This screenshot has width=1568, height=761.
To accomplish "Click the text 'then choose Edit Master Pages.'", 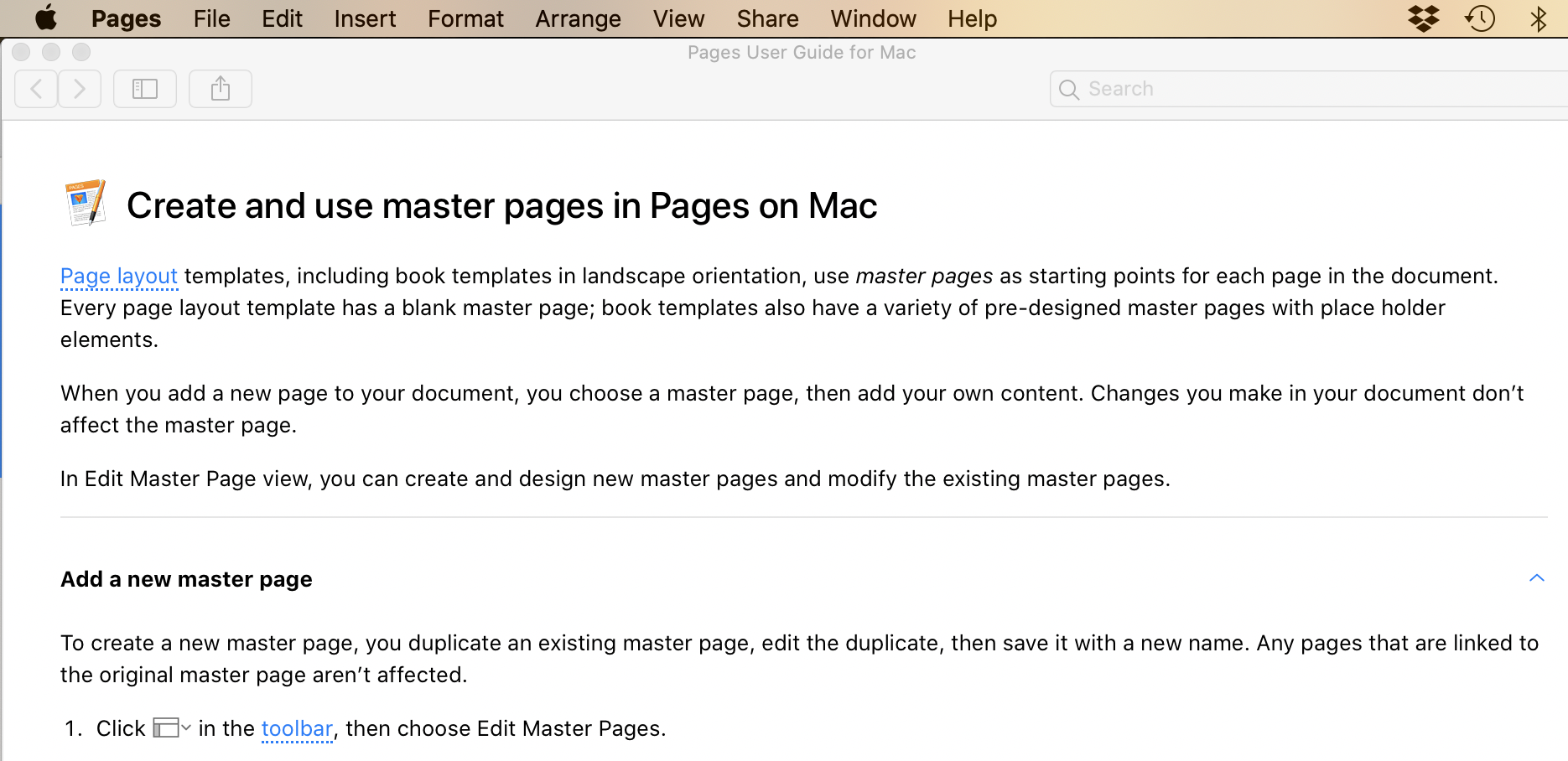I will pyautogui.click(x=506, y=729).
